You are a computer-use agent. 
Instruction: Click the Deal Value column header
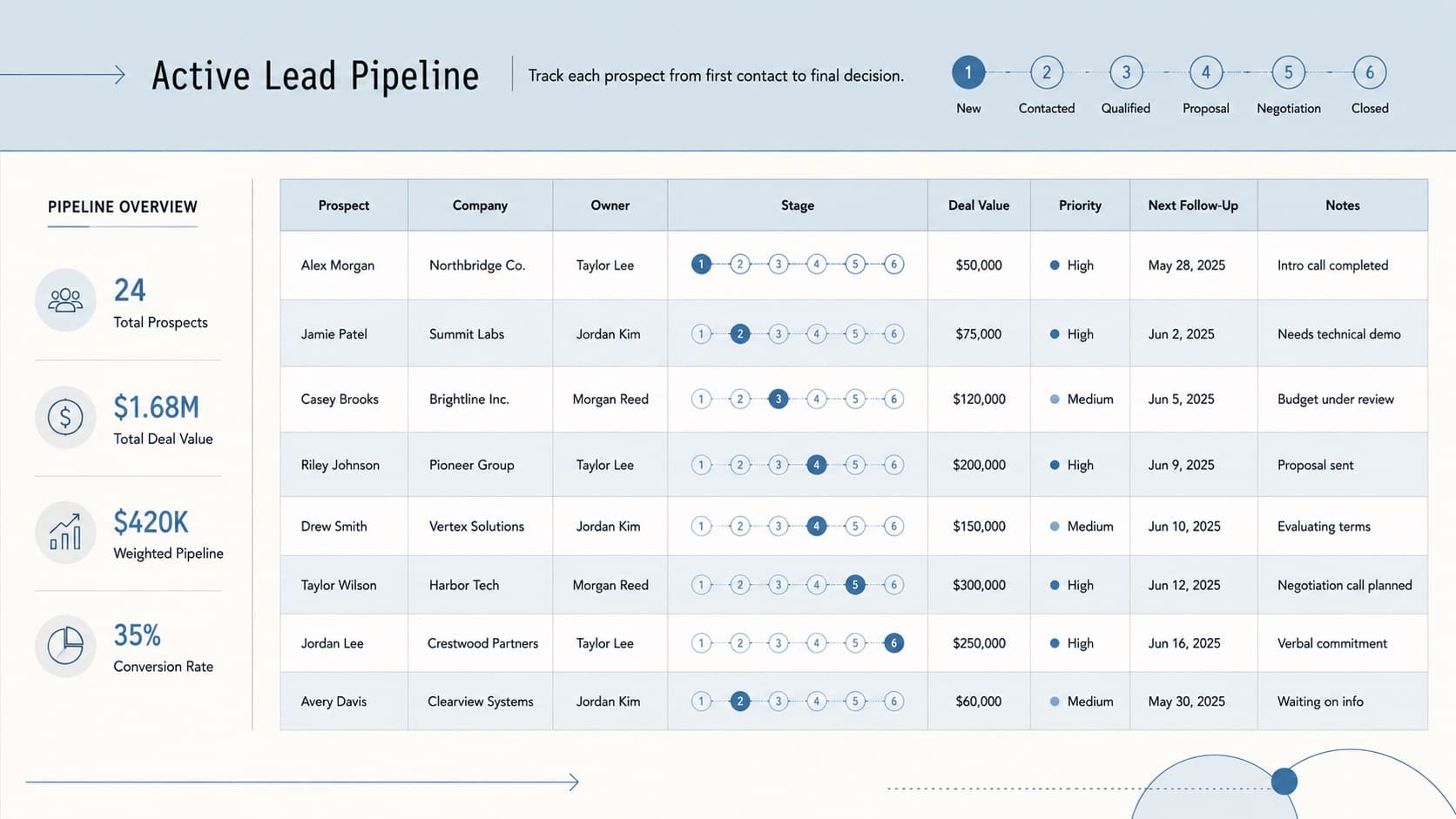tap(979, 205)
